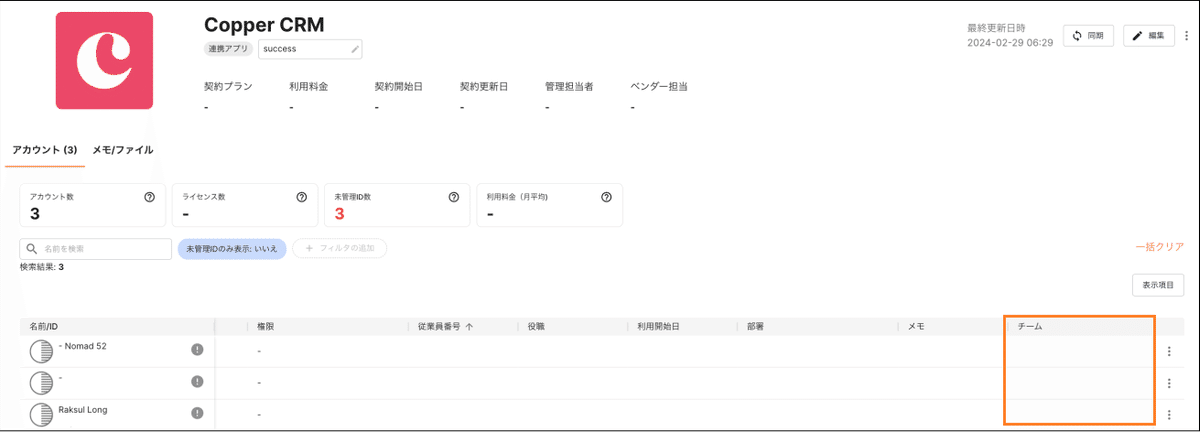
Task: Open the row menu for Raksul Long
Action: click(x=1169, y=414)
